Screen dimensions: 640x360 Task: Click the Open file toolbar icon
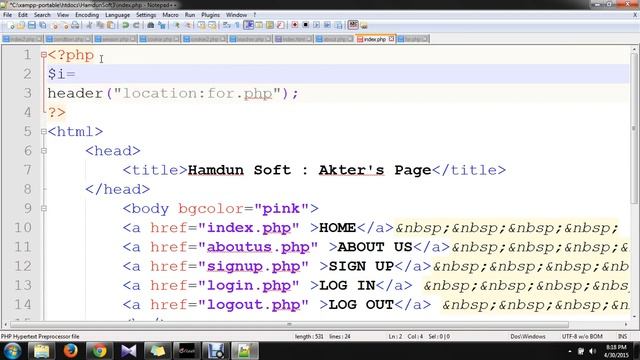[21, 25]
